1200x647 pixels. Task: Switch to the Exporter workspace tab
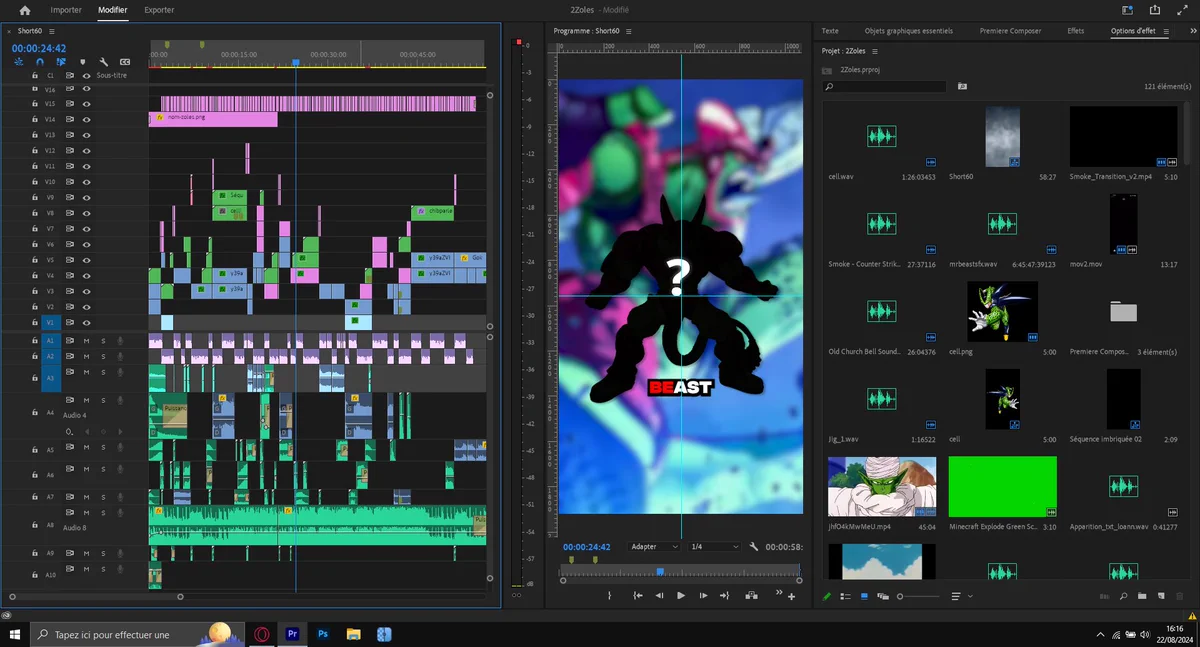point(159,10)
